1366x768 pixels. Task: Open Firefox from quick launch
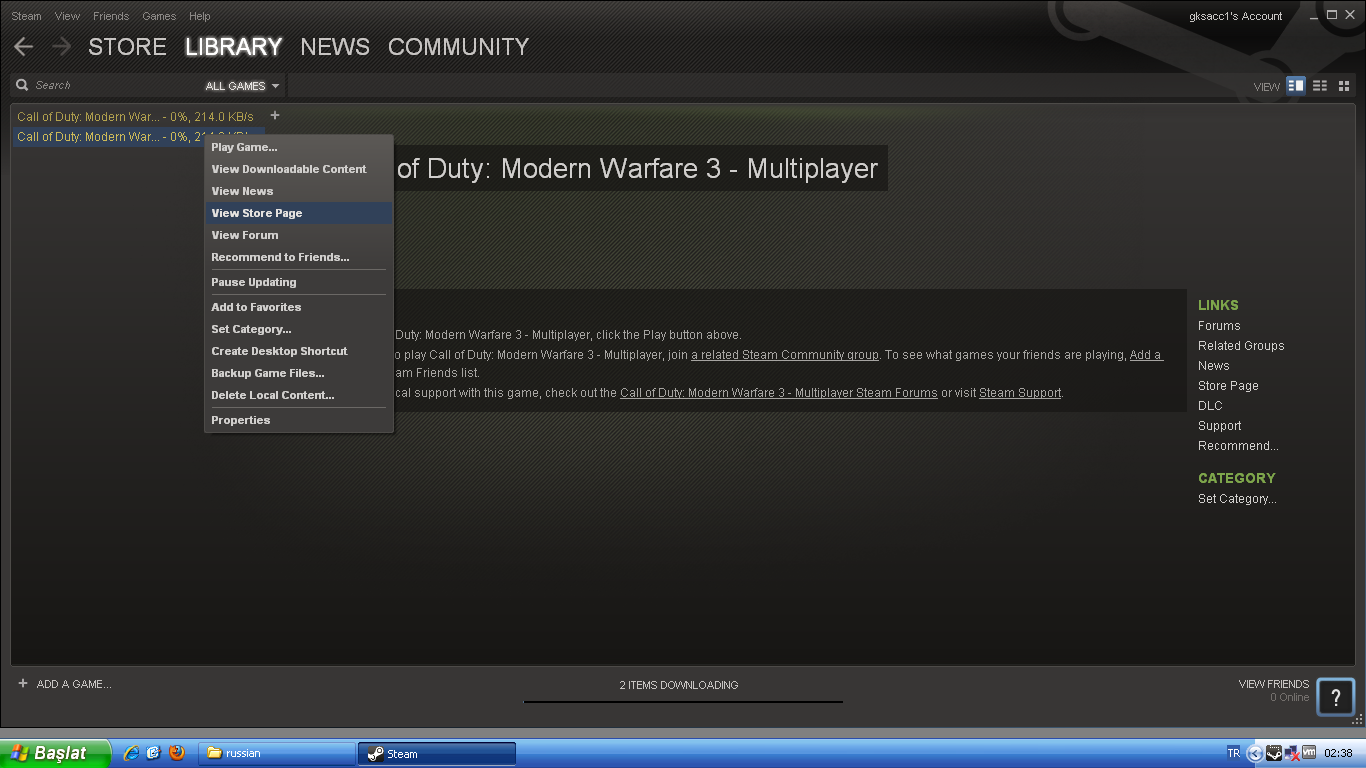(x=177, y=753)
